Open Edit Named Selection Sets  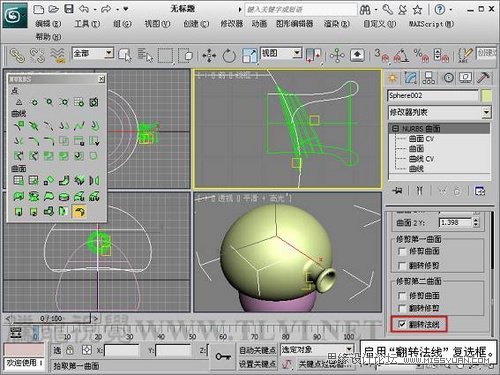point(466,55)
